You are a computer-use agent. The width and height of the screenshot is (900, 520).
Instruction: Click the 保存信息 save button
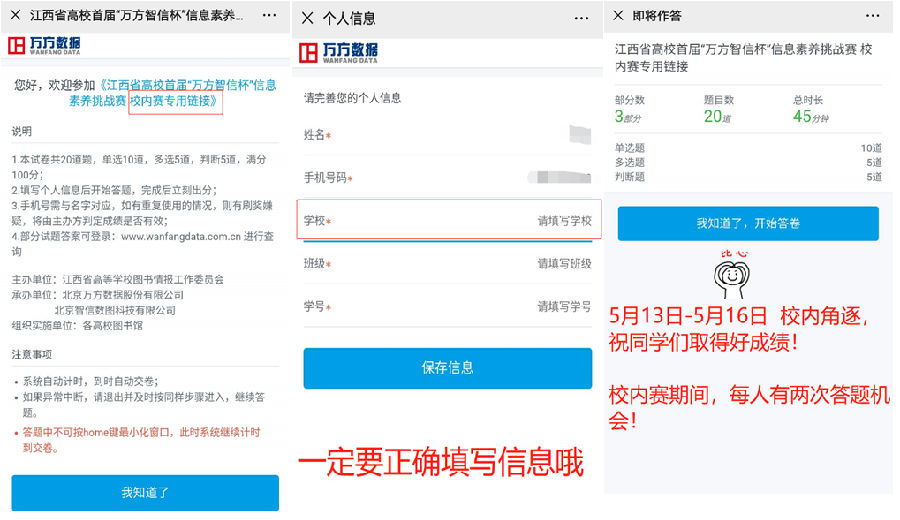coord(448,368)
